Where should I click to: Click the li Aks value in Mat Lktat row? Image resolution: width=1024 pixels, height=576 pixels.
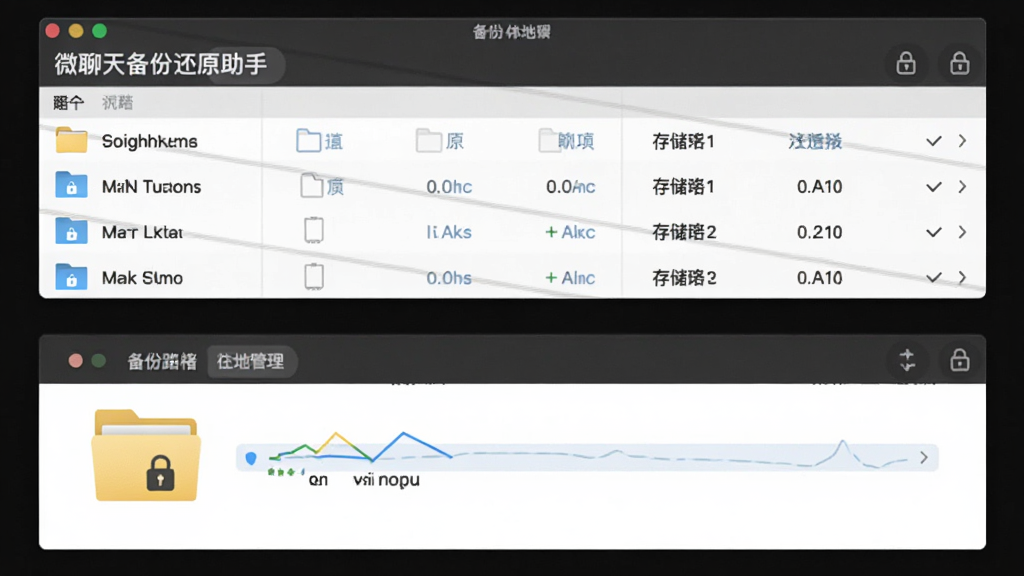click(x=449, y=232)
